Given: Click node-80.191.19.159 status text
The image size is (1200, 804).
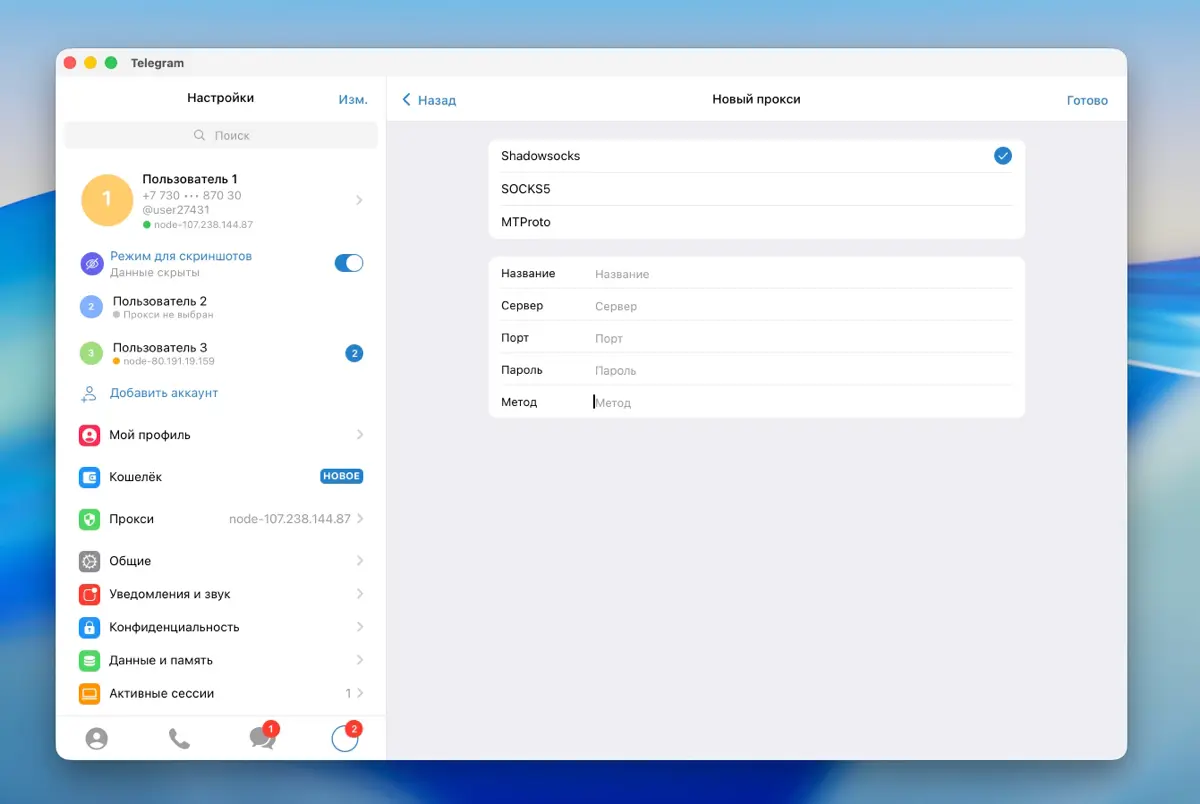Looking at the screenshot, I should click(x=168, y=361).
